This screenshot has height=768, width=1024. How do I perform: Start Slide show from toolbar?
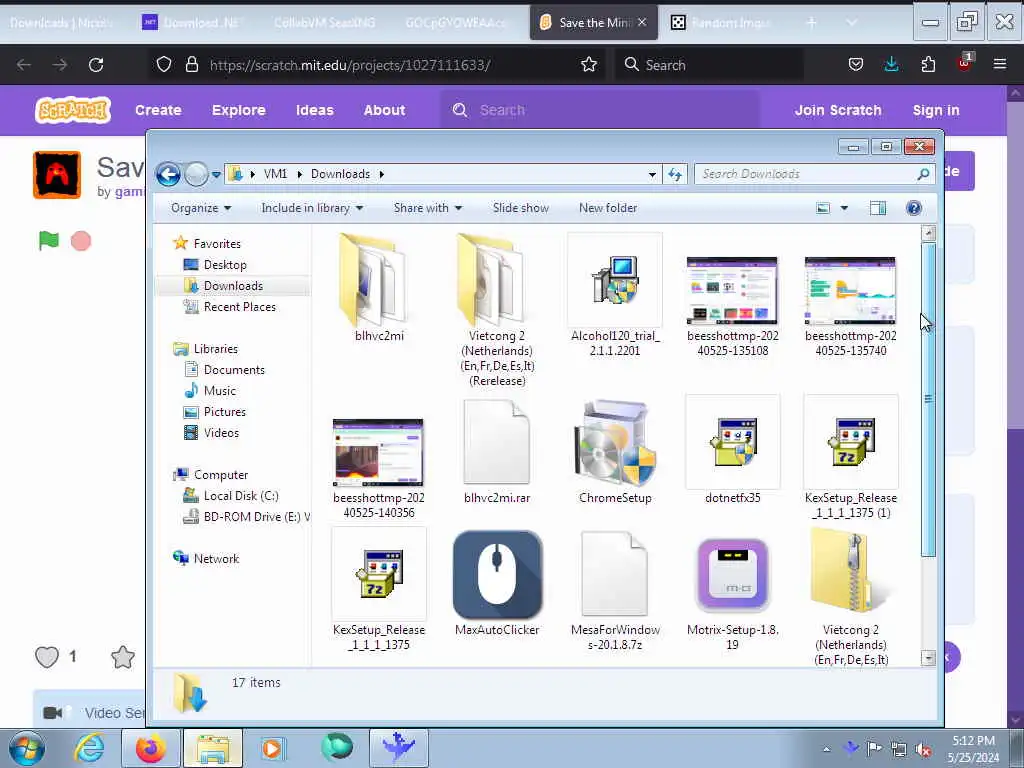click(x=520, y=208)
